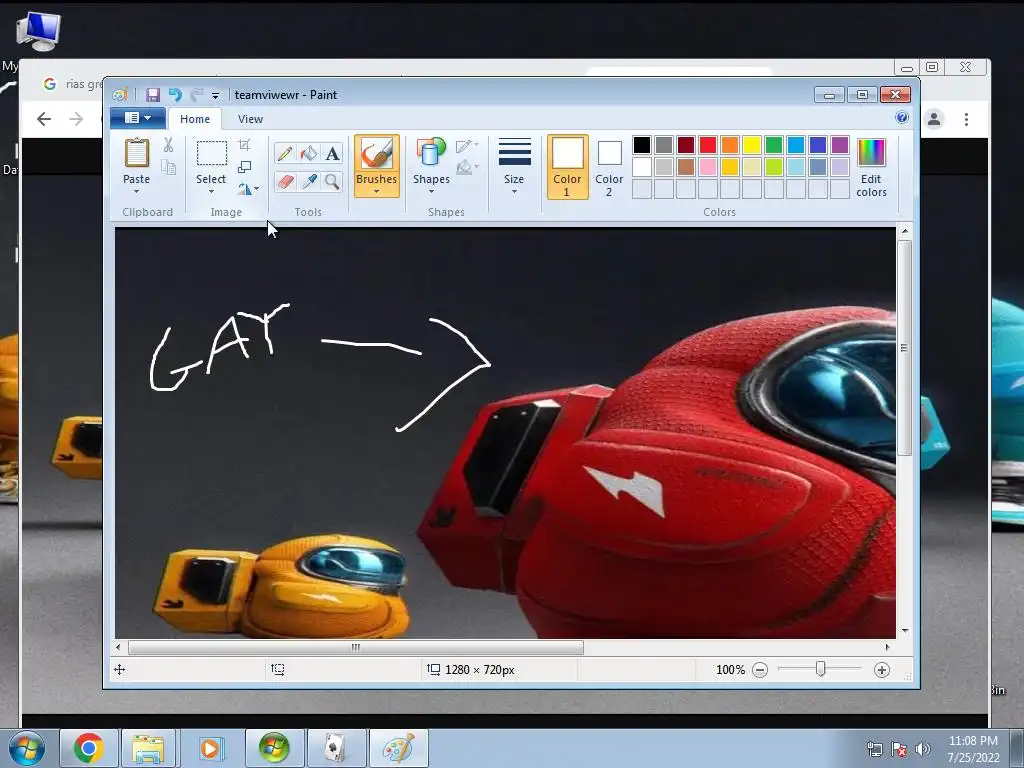The width and height of the screenshot is (1024, 768).
Task: Click the Paint icon in the taskbar
Action: click(x=399, y=748)
